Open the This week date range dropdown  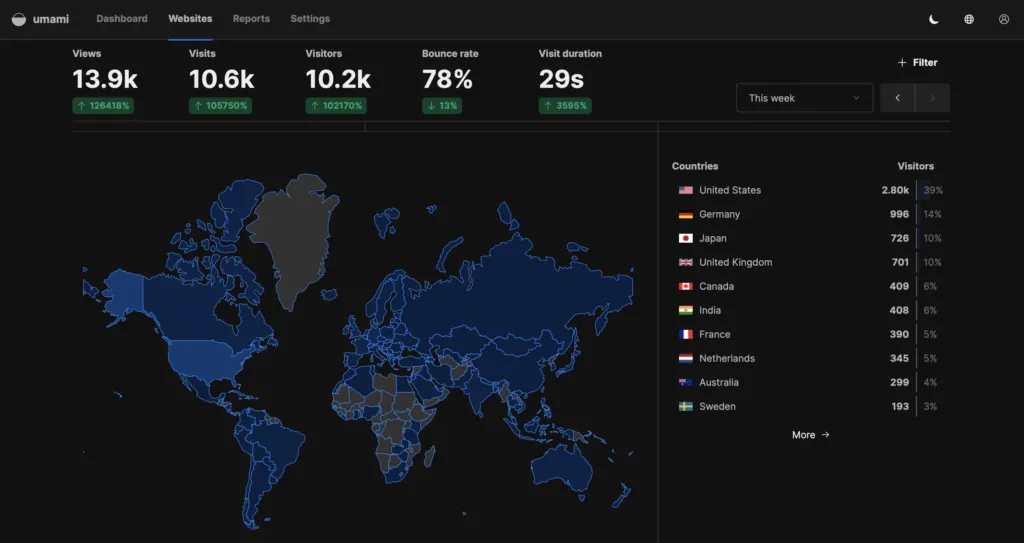click(804, 98)
